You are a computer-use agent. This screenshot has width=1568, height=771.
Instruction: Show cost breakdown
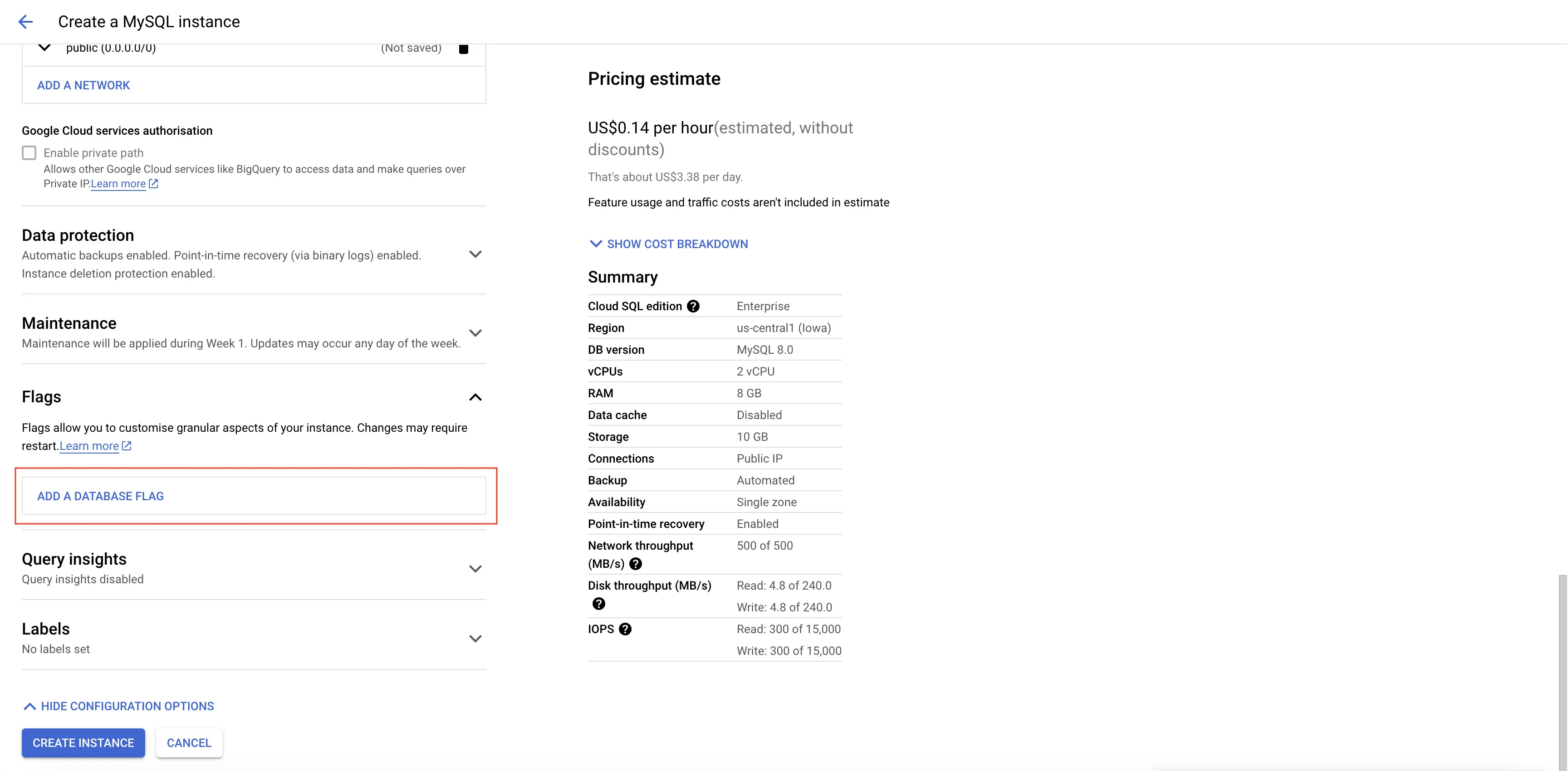[668, 244]
